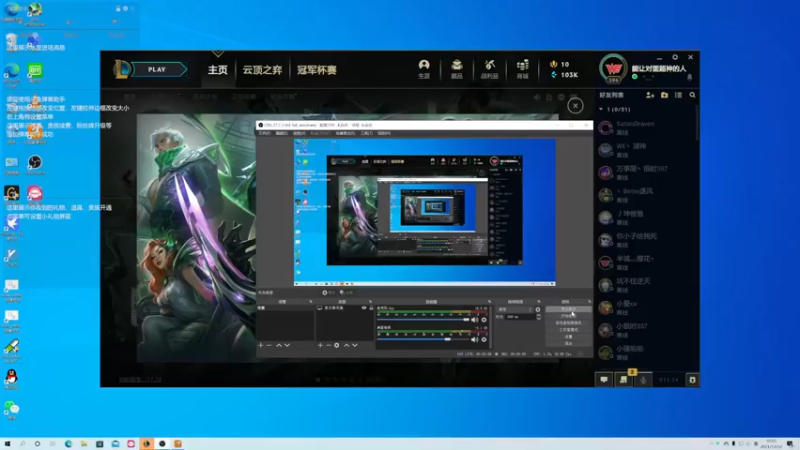The image size is (800, 450).
Task: Open the 生涯 profile icon in League client
Action: pyautogui.click(x=424, y=69)
